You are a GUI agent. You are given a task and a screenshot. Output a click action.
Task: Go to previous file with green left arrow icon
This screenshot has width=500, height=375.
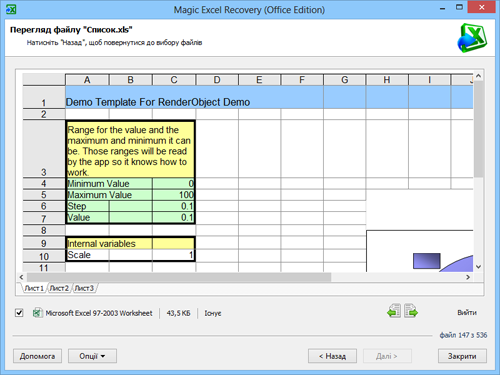point(394,311)
